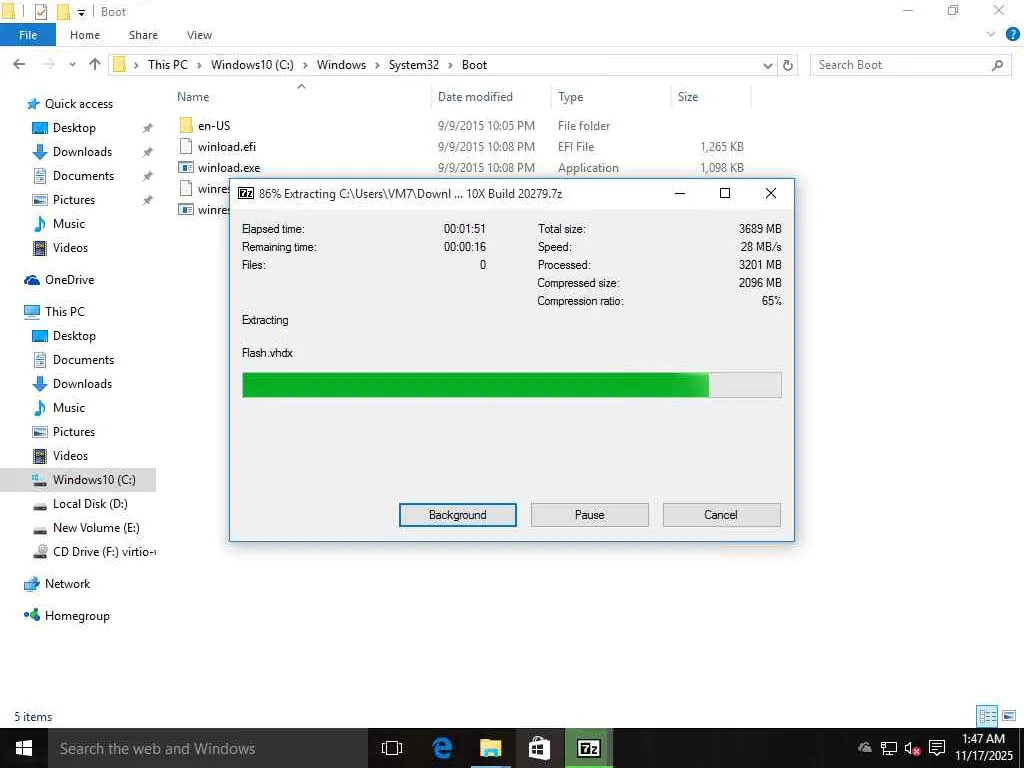This screenshot has width=1024, height=768.
Task: Click the search magnifier icon
Action: click(x=997, y=65)
